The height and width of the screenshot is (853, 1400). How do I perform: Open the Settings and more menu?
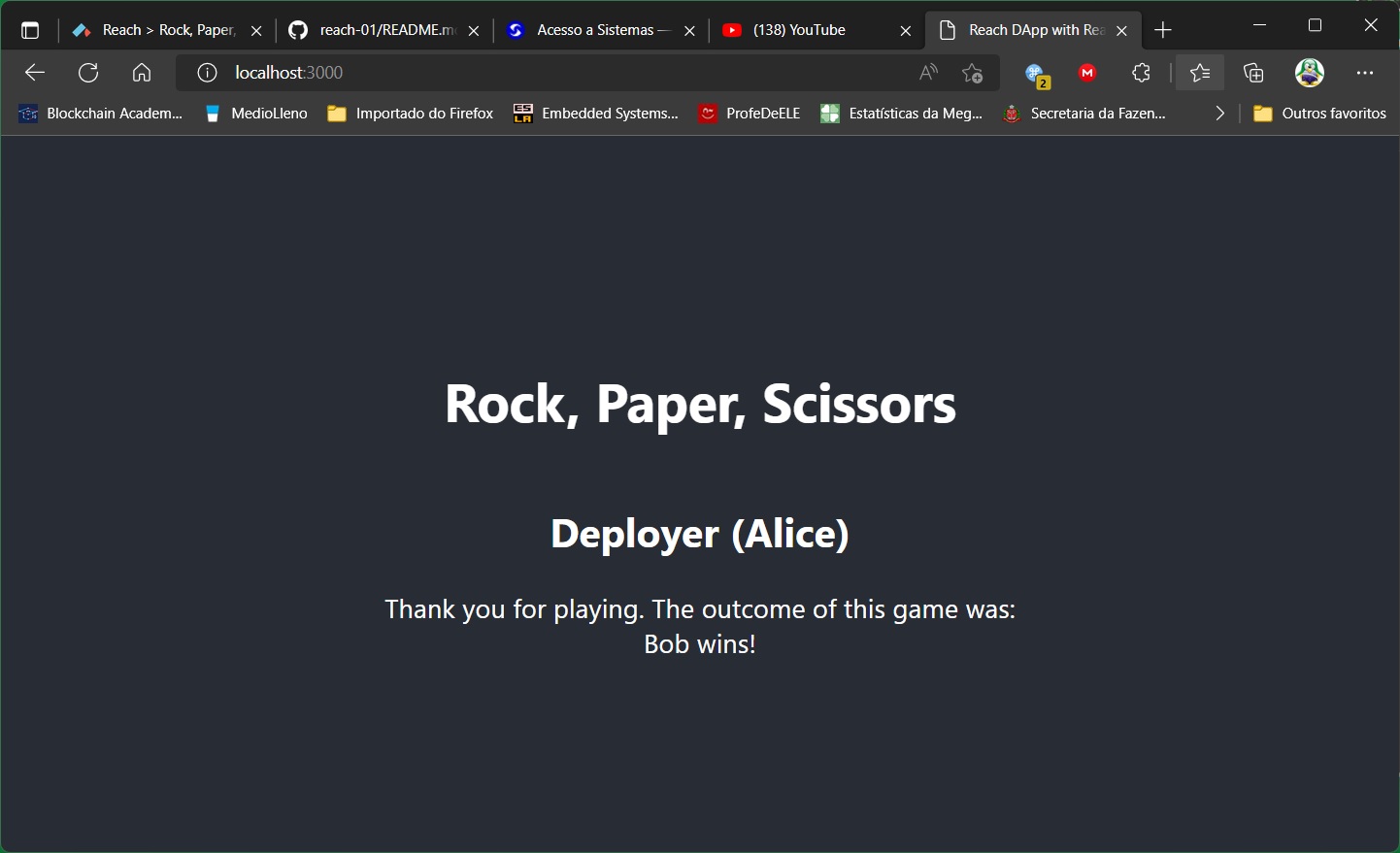point(1366,73)
